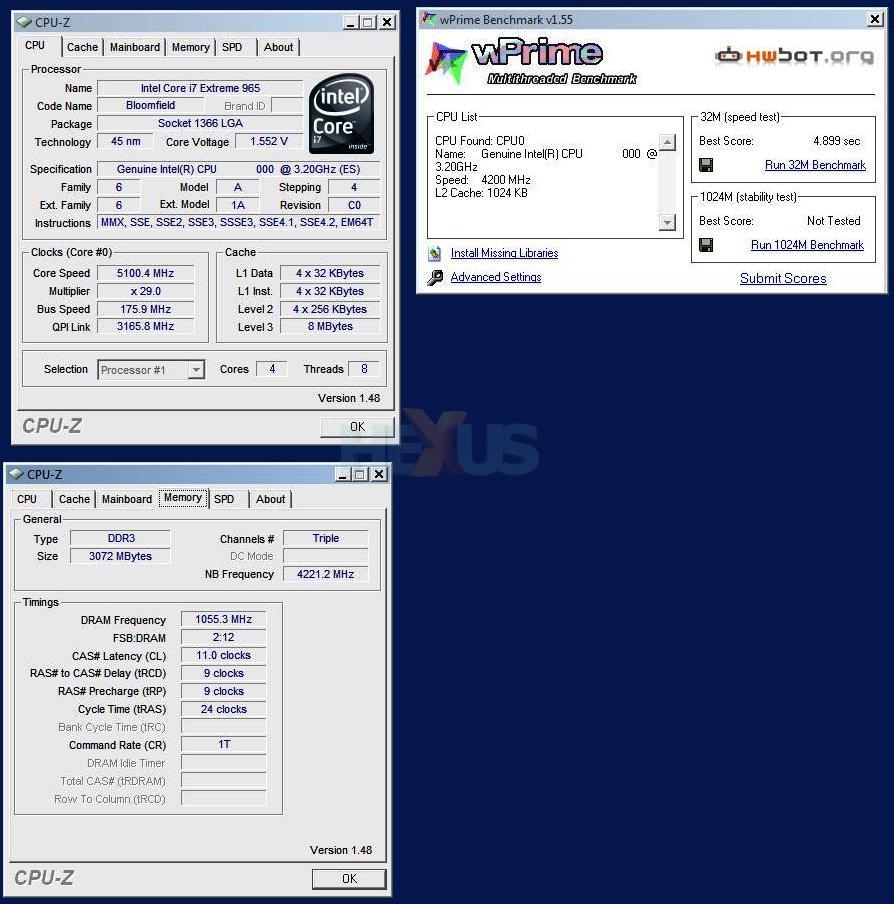Screen dimensions: 894x904
Task: Click the QPI Link value 3165.8 MHz
Action: coord(145,326)
